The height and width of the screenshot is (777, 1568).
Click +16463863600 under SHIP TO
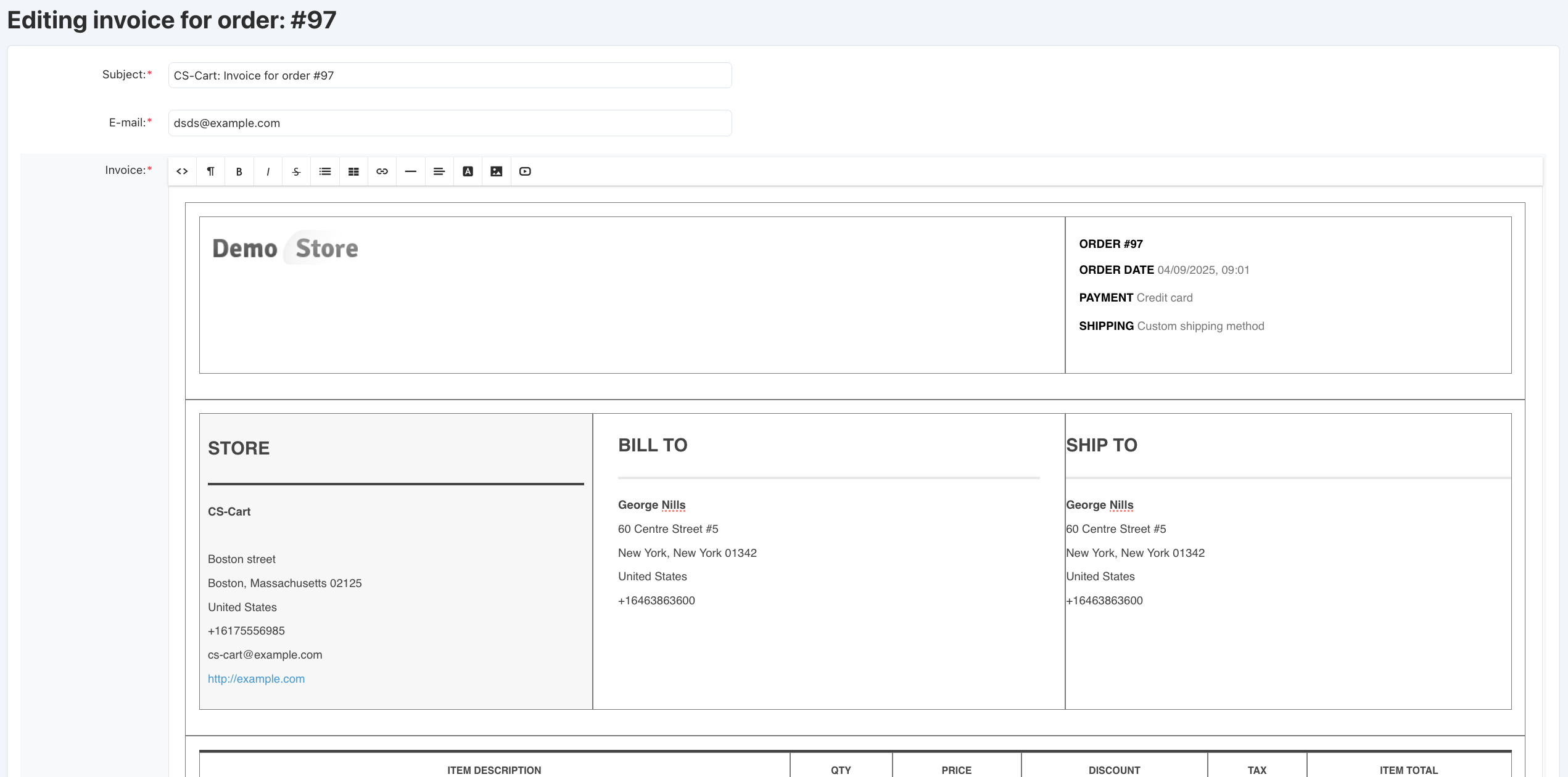[x=1104, y=601]
